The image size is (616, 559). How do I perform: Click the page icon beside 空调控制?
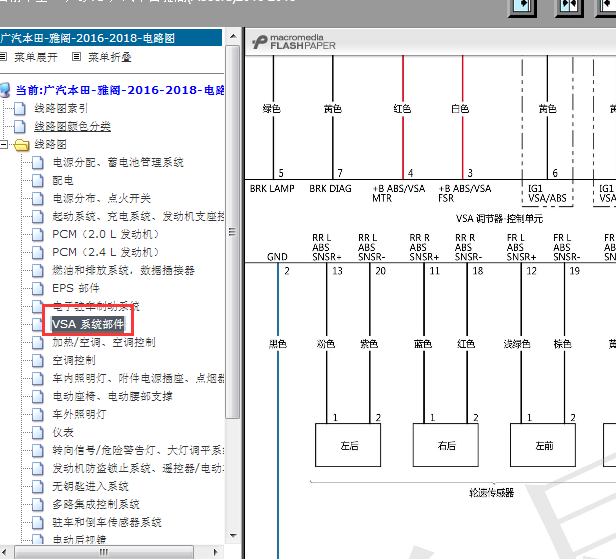click(x=38, y=360)
